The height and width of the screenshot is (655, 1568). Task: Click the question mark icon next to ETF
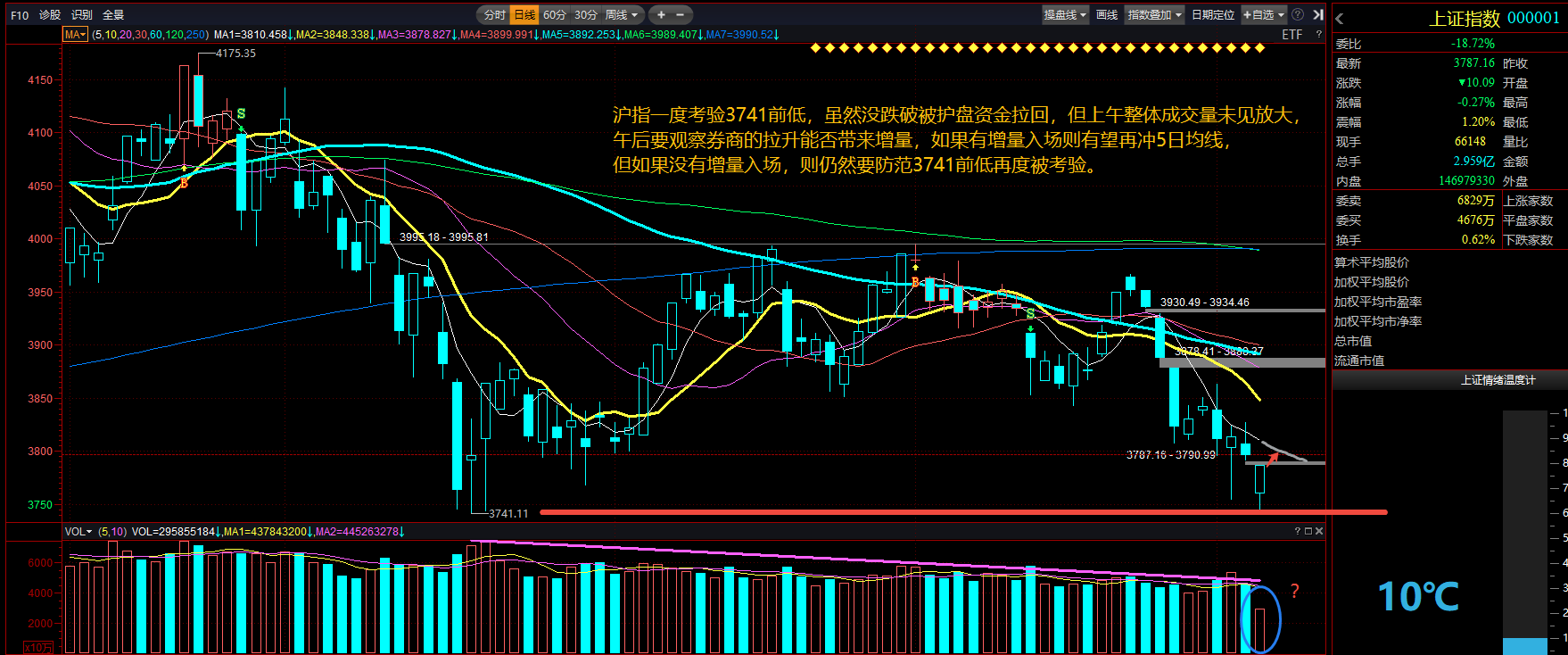point(1319,35)
